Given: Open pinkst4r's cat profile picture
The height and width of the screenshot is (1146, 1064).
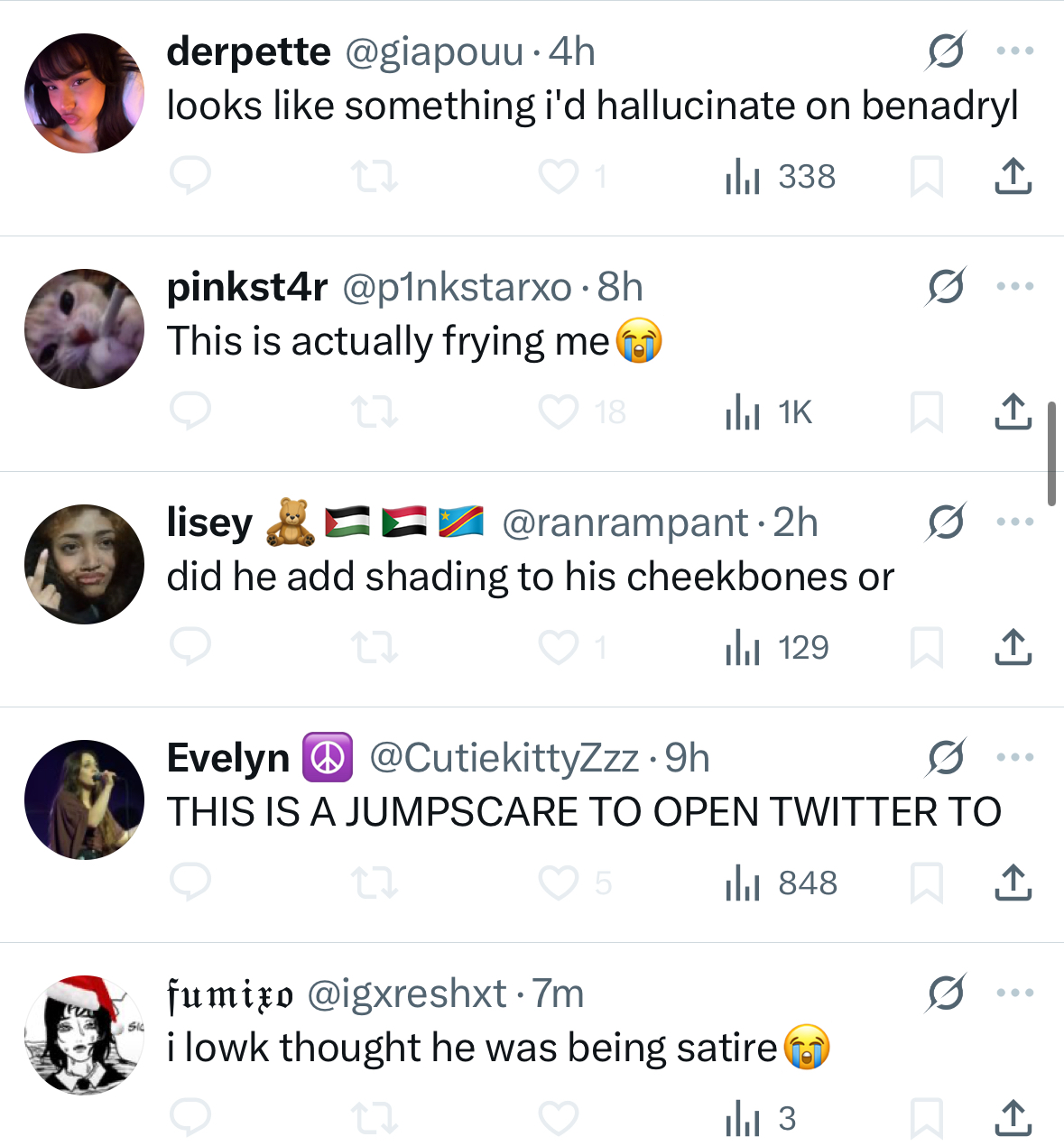Looking at the screenshot, I should pyautogui.click(x=84, y=328).
